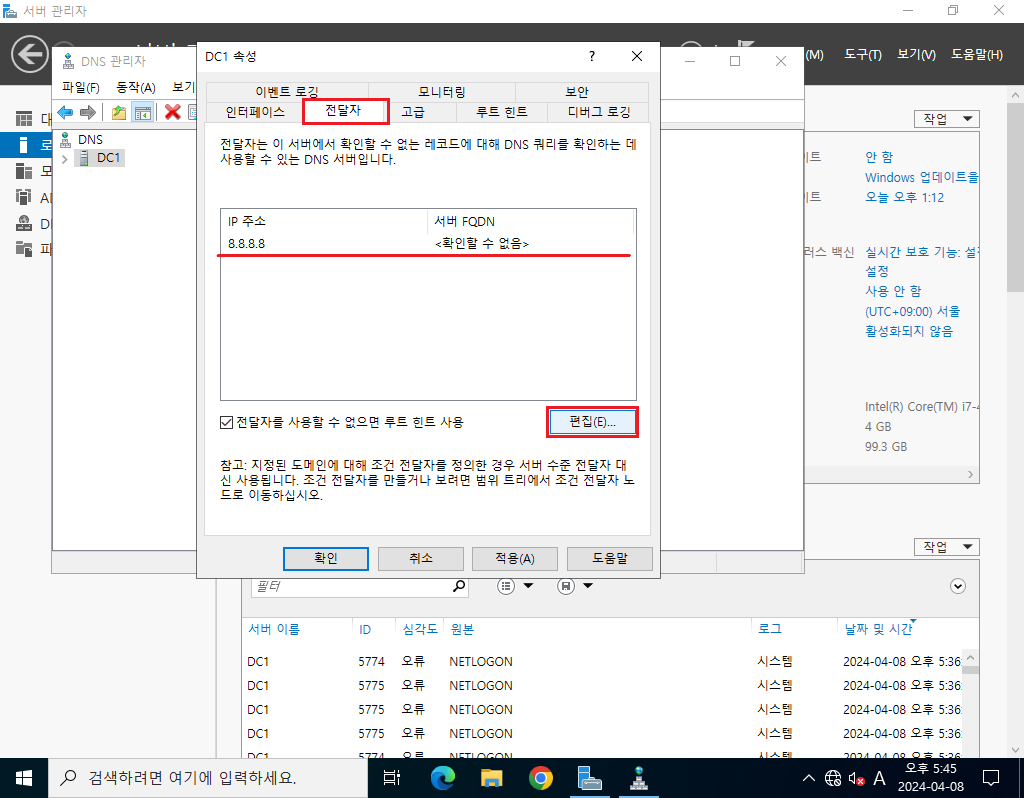
Task: Open Google Chrome from taskbar
Action: 541,778
